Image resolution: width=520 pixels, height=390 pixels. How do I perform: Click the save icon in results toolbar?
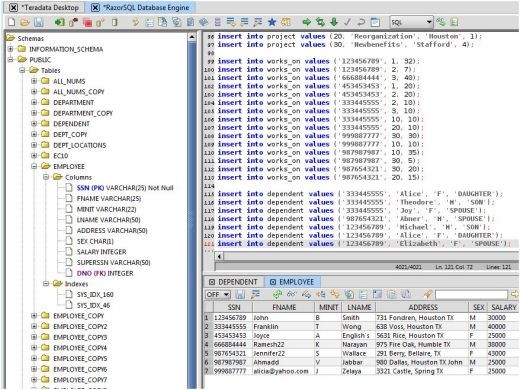tap(240, 294)
